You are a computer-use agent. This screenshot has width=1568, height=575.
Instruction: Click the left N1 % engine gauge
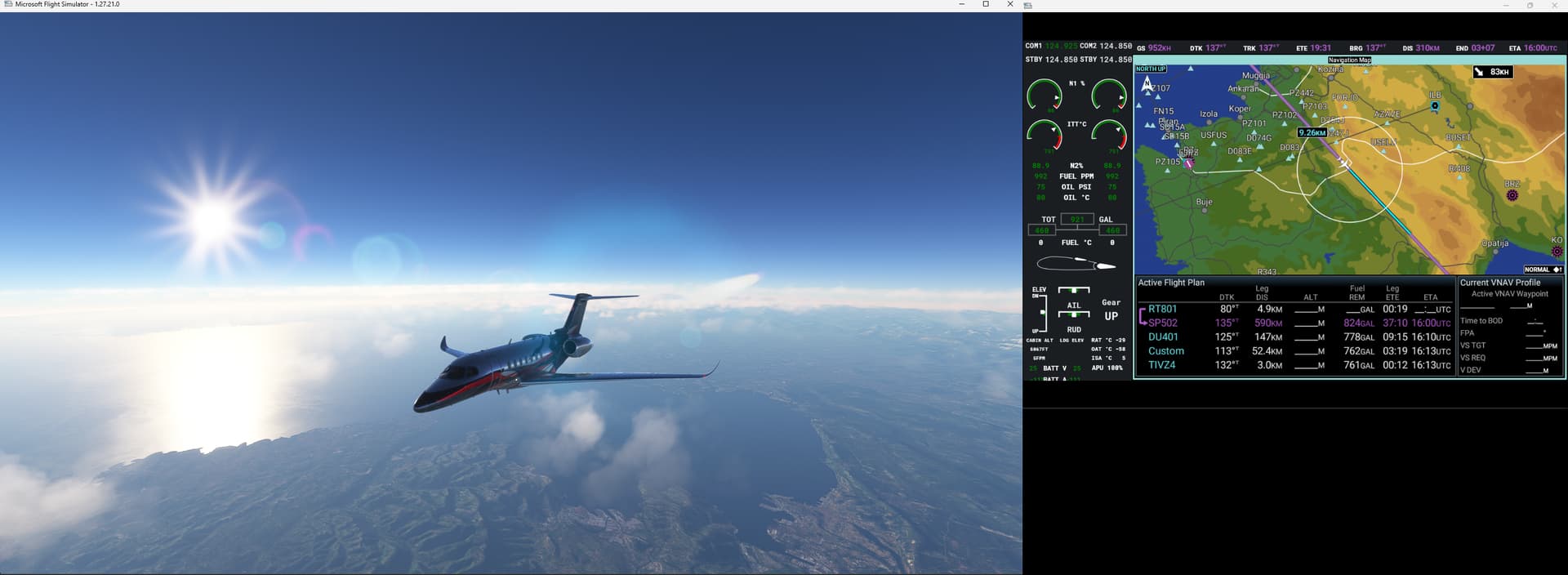coord(1044,95)
